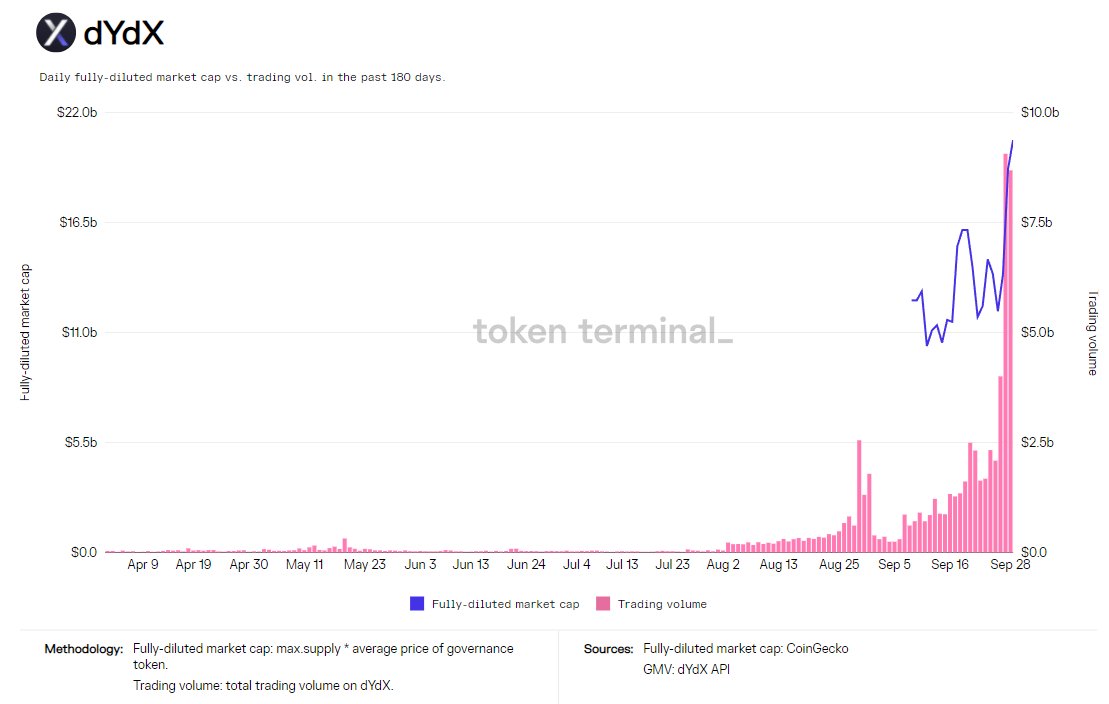Select the Sep 28 x-axis label
Image resolution: width=1109 pixels, height=704 pixels.
pos(1010,564)
